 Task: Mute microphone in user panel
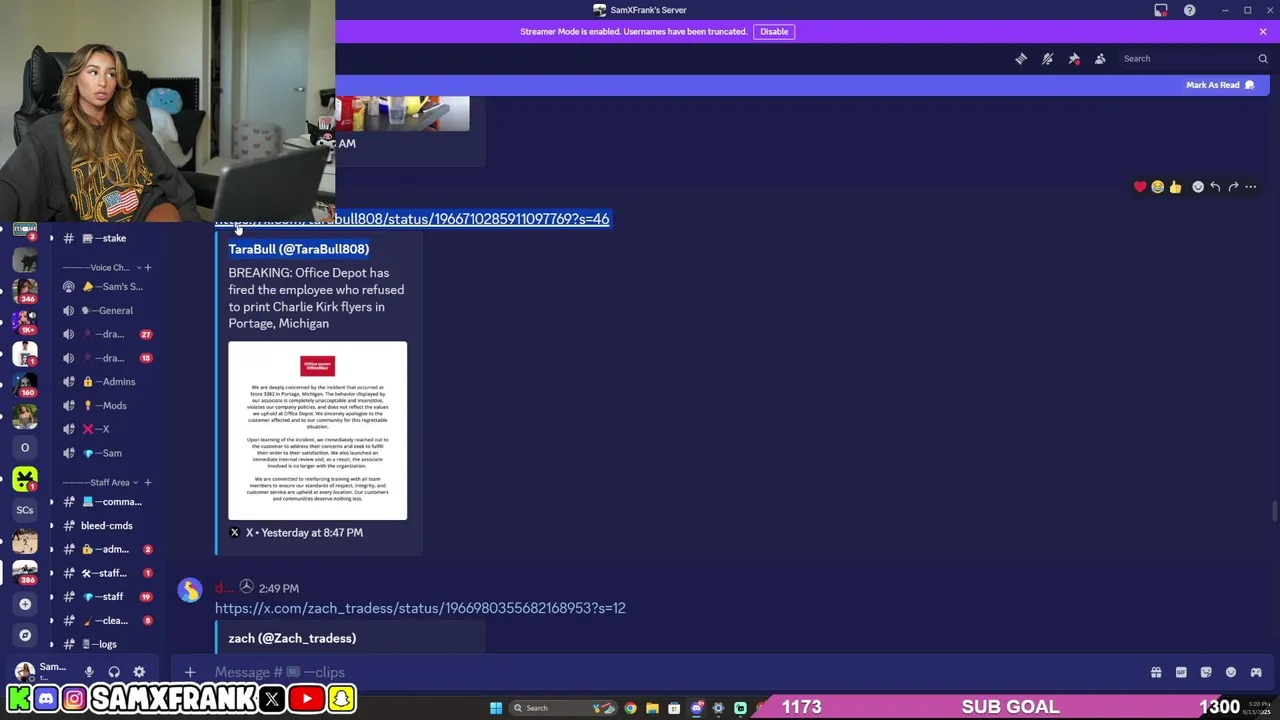click(89, 672)
